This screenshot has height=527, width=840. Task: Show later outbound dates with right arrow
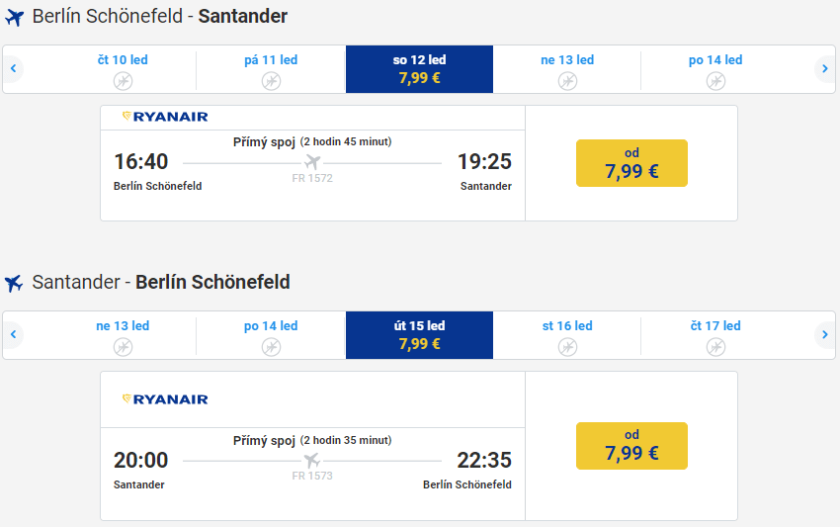pos(825,69)
